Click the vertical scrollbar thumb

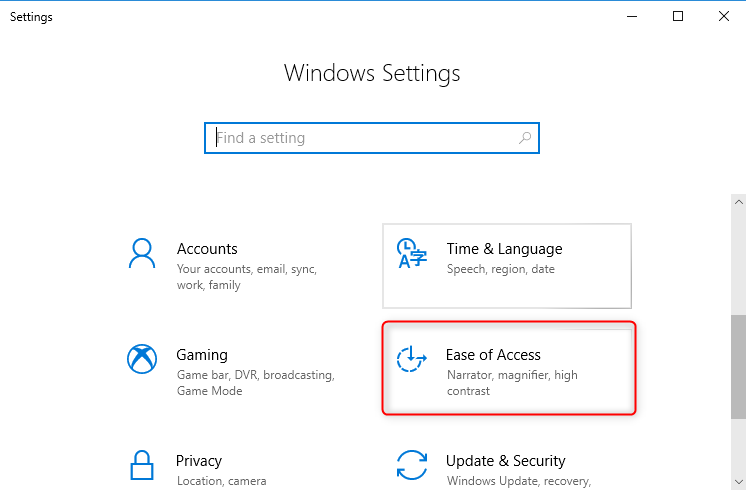738,367
